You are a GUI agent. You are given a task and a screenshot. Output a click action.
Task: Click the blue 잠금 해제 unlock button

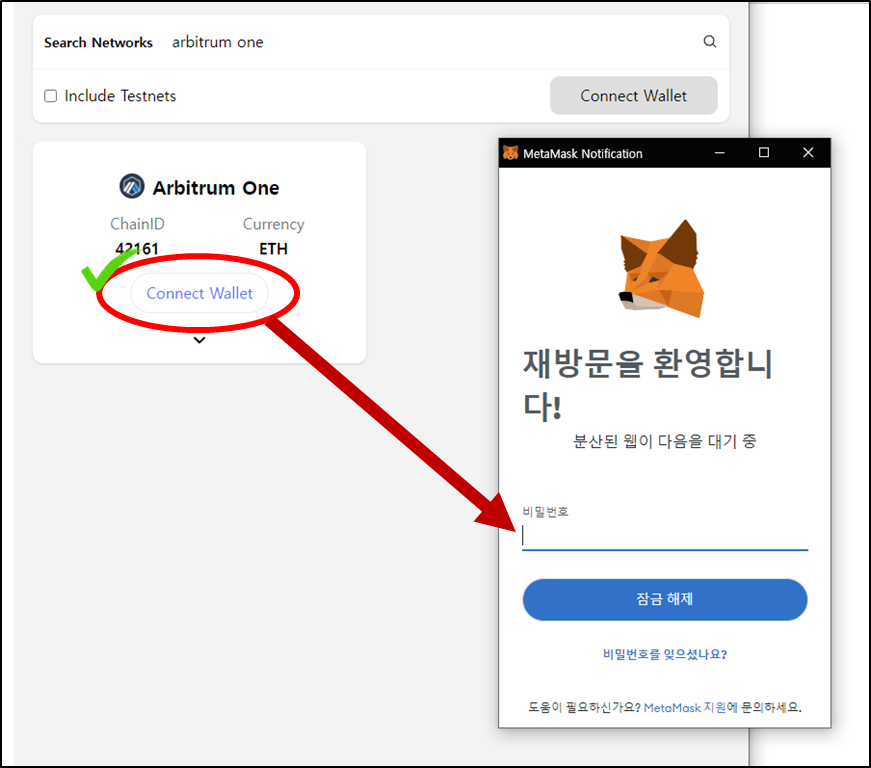[664, 599]
